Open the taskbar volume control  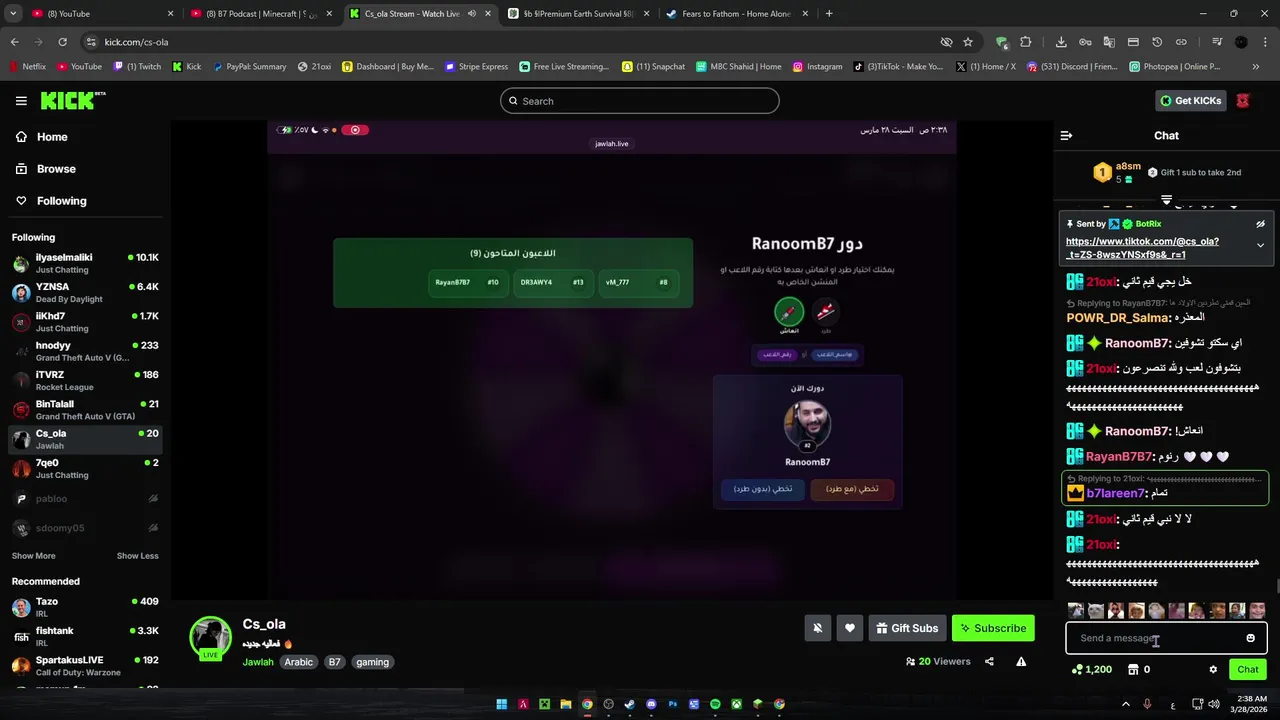(1213, 704)
